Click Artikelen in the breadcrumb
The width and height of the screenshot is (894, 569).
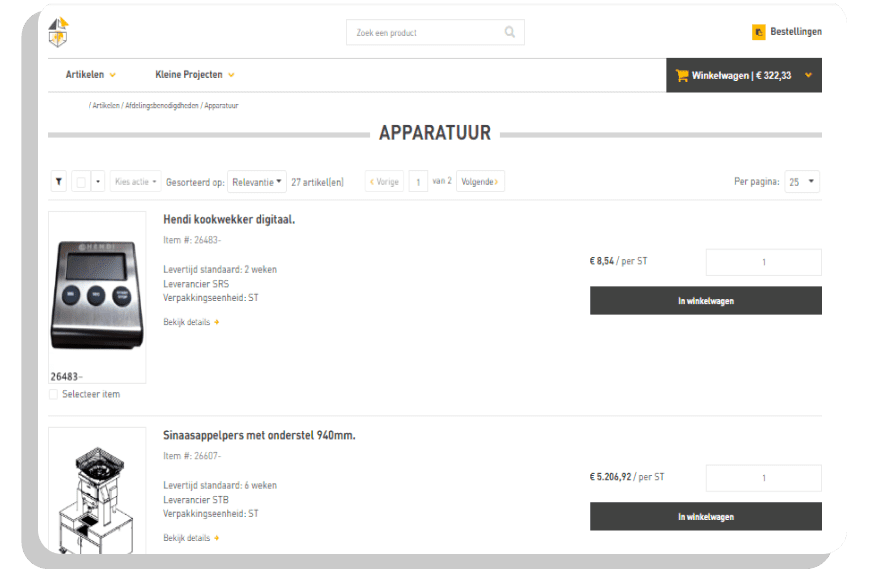[x=106, y=105]
